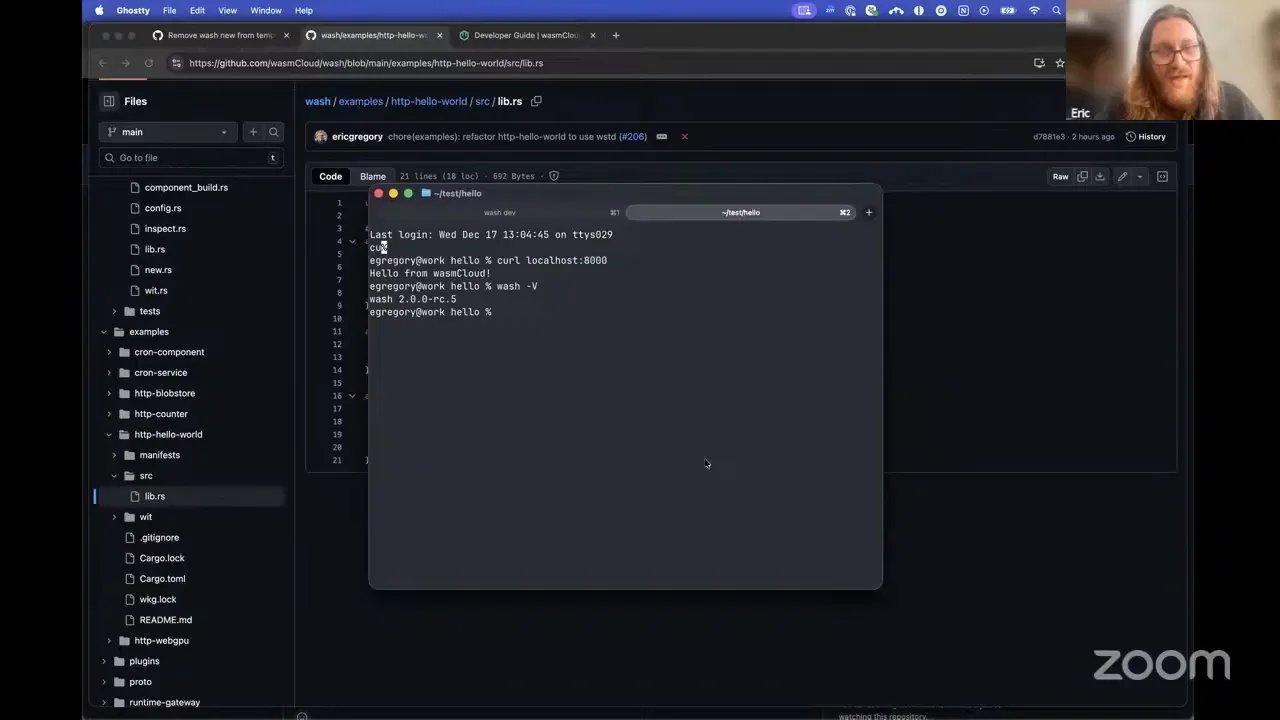Viewport: 1280px width, 720px height.
Task: Expand the wit folder
Action: [x=114, y=517]
